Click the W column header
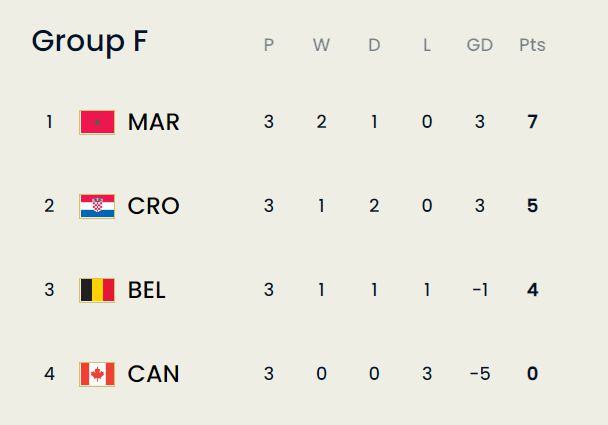 321,45
